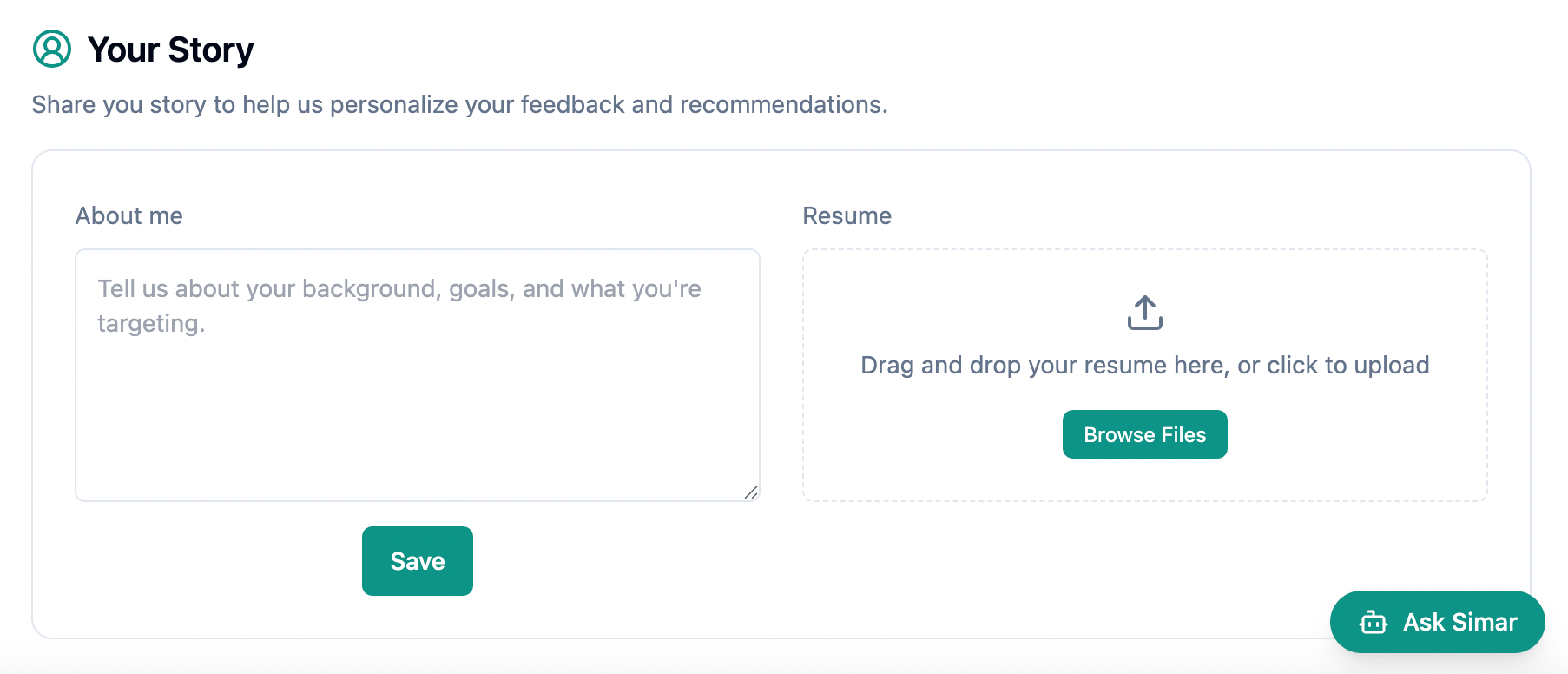Click the Resume section label
Image resolution: width=1568 pixels, height=674 pixels.
coord(847,216)
